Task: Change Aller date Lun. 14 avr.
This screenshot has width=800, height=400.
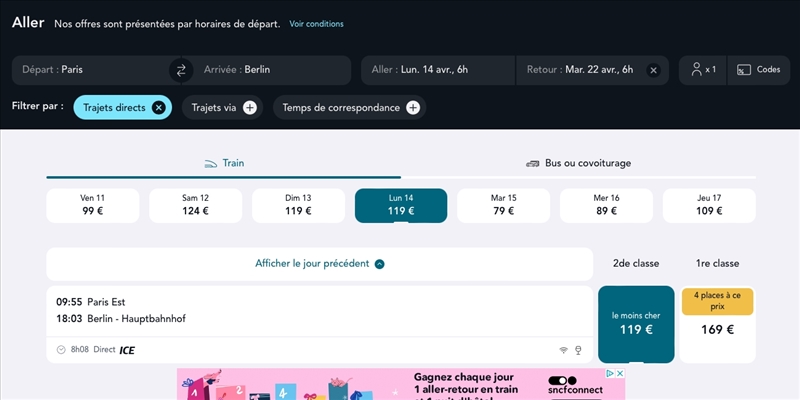Action: pyautogui.click(x=438, y=70)
